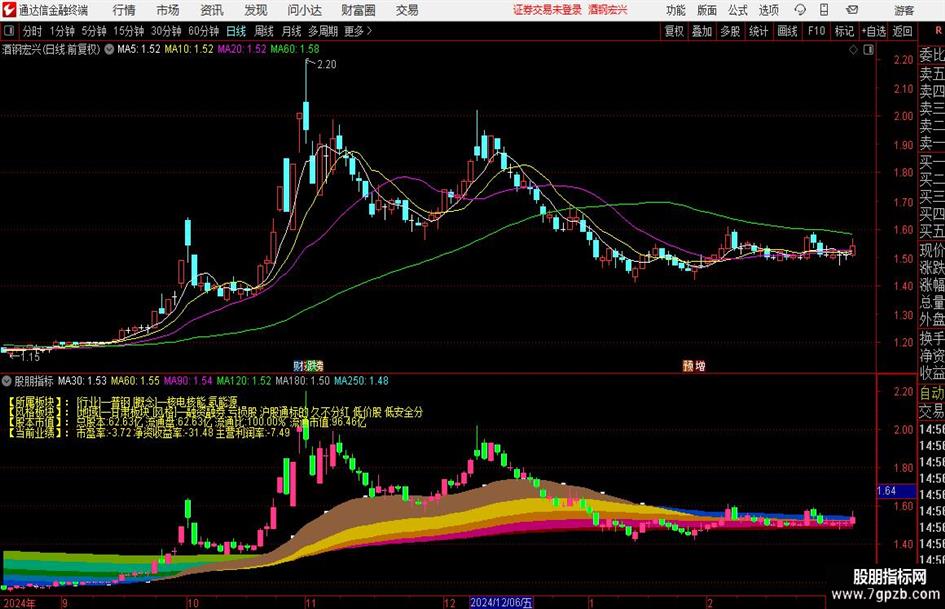This screenshot has width=945, height=609.
Task: Click the 证券交易未登录 login link
Action: [x=547, y=10]
